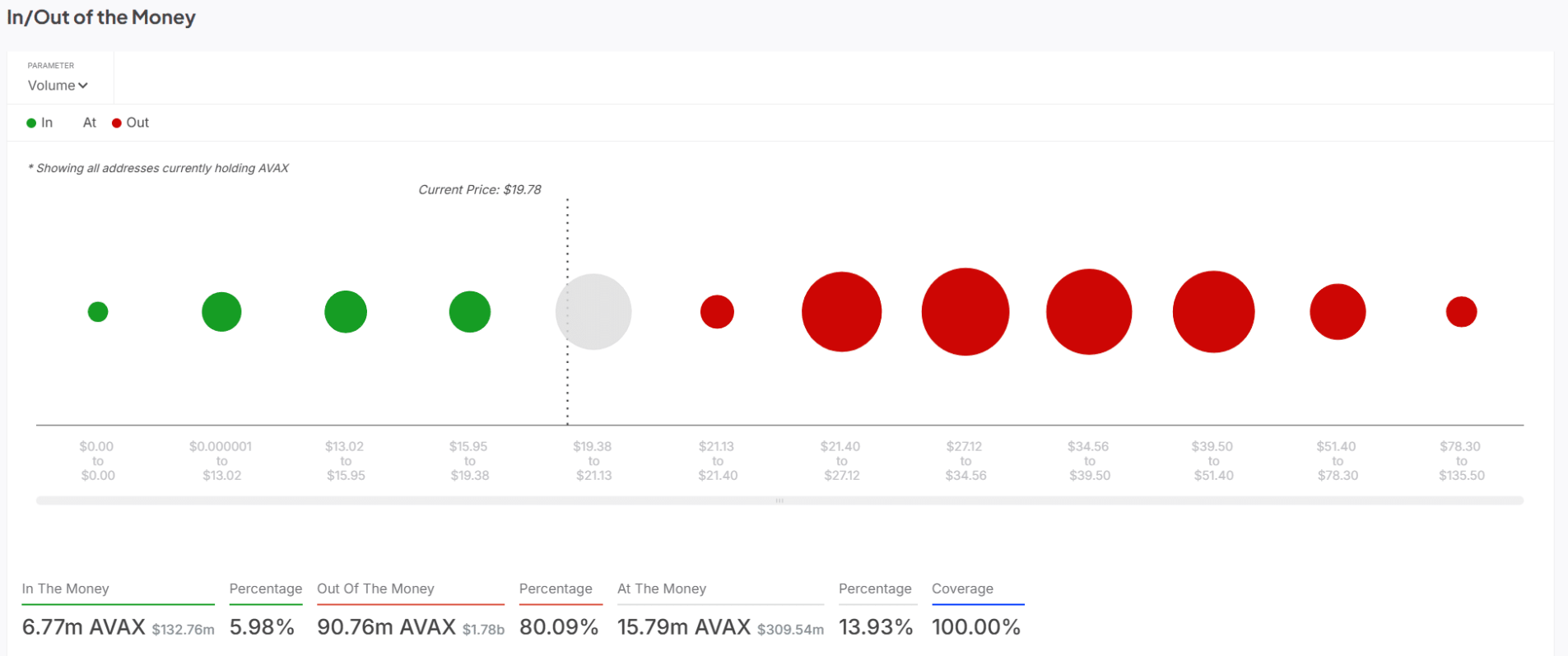Select green bubble for $0.000001 to $13.02
The height and width of the screenshot is (656, 1568).
click(x=221, y=312)
